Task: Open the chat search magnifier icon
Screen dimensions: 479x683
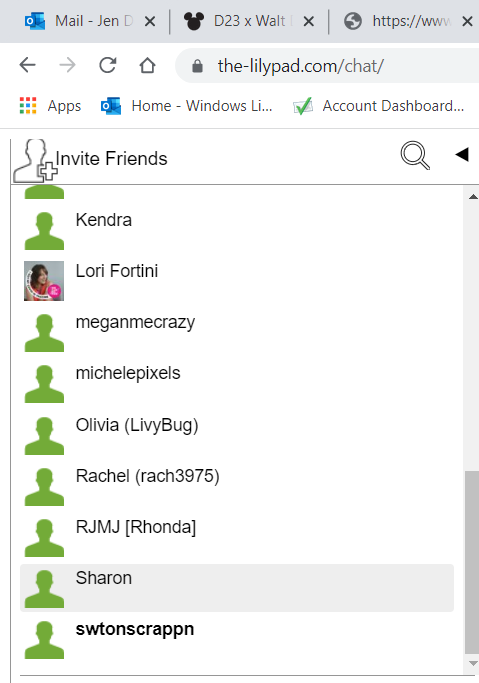Action: (415, 155)
